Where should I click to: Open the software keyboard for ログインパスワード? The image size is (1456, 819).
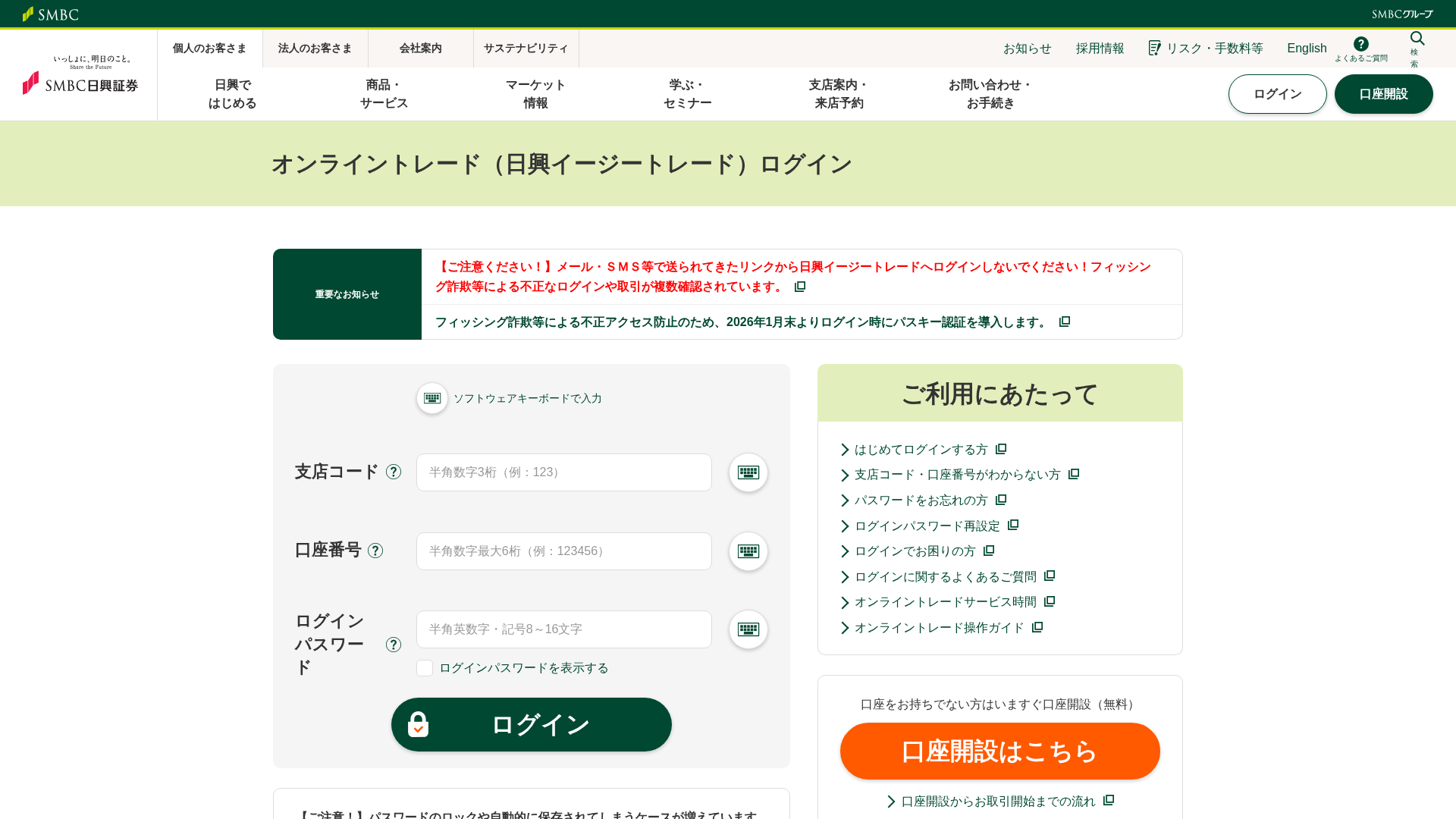(748, 629)
